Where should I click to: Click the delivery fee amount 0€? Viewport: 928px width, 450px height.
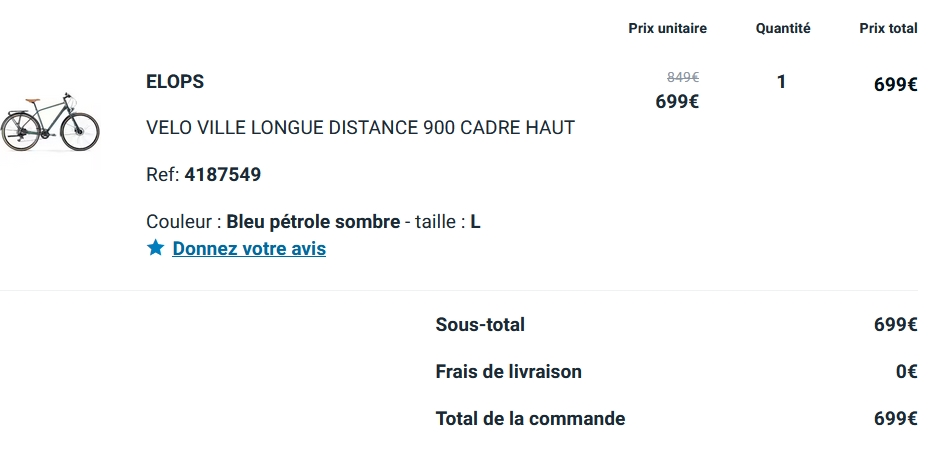tap(906, 372)
